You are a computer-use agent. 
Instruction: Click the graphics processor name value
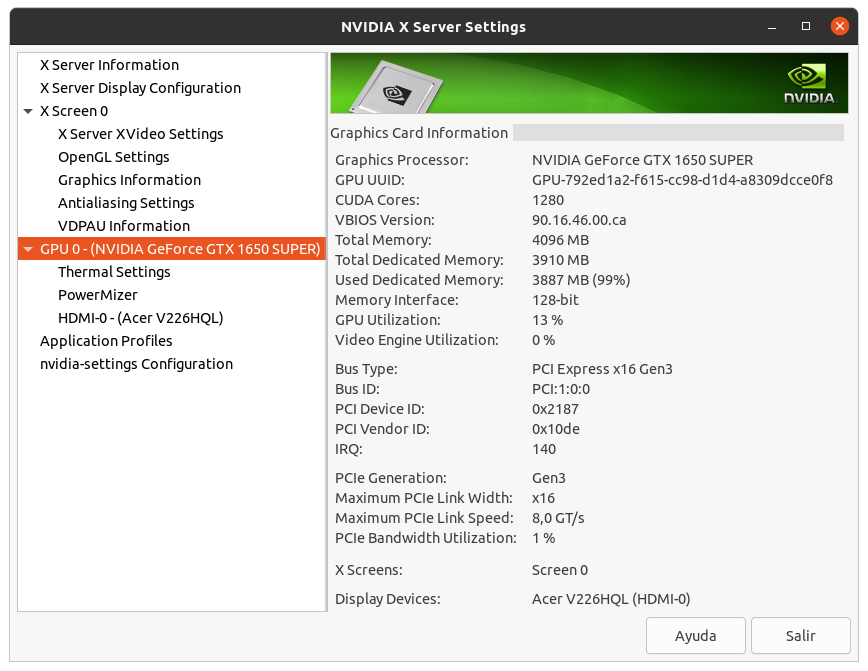coord(642,160)
